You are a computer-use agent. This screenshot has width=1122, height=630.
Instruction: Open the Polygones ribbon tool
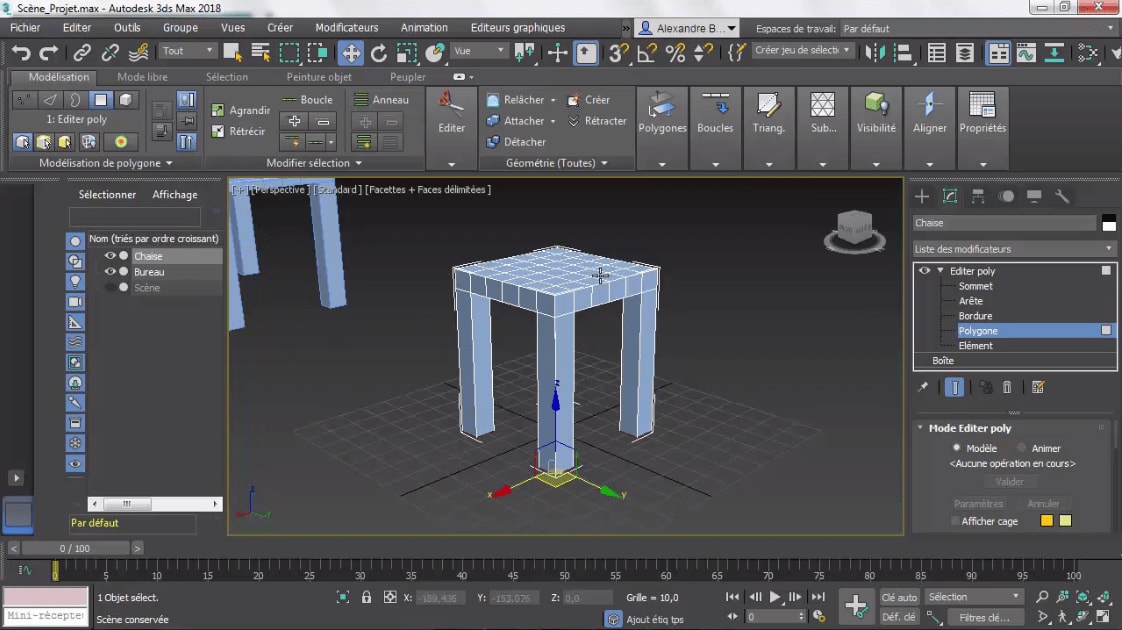(x=662, y=112)
